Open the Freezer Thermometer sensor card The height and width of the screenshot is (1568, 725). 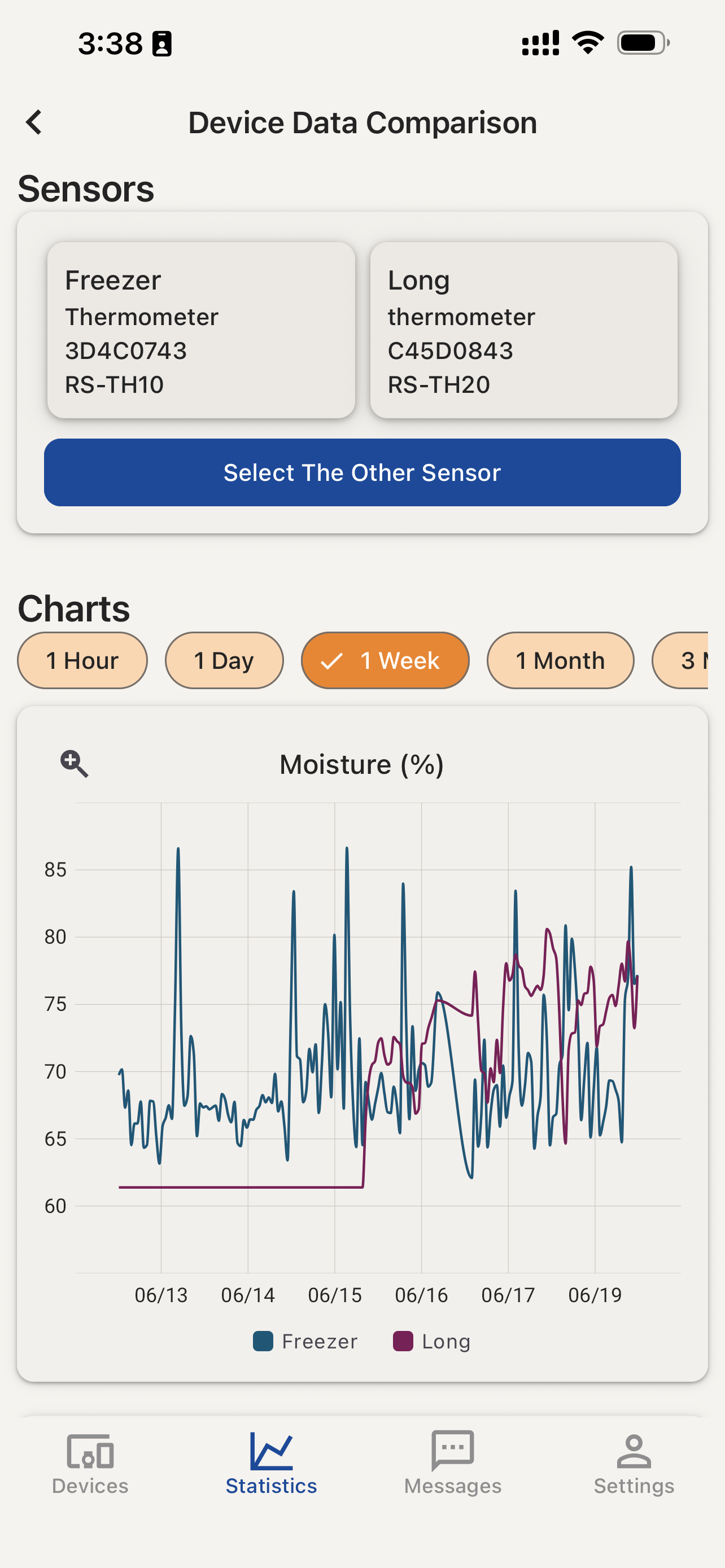tap(202, 331)
